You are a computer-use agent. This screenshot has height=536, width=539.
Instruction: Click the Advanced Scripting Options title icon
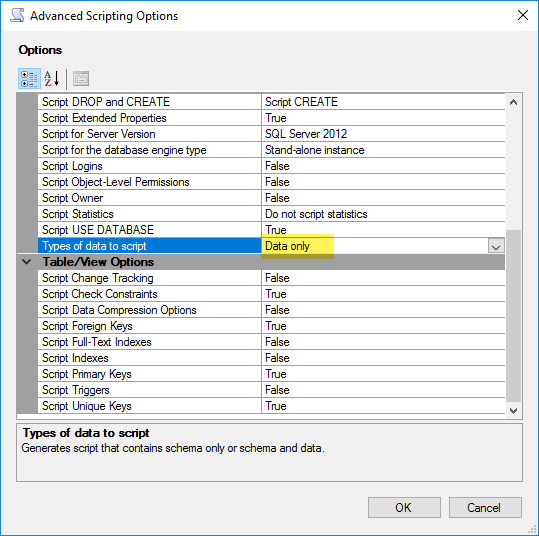17,15
